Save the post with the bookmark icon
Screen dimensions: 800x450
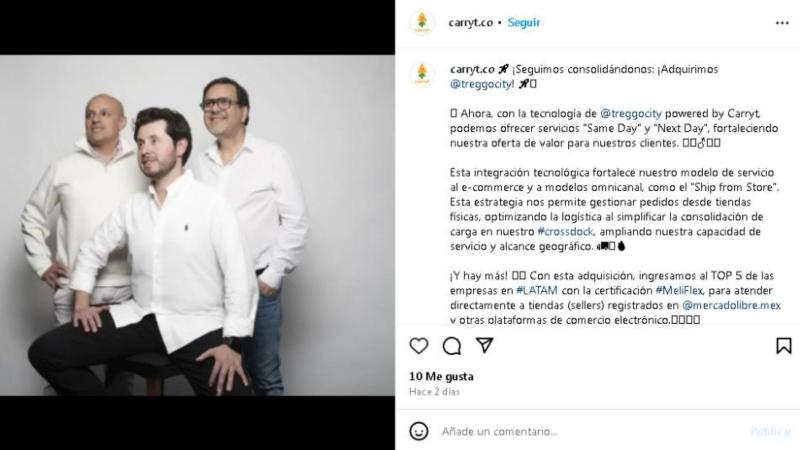[x=784, y=345]
